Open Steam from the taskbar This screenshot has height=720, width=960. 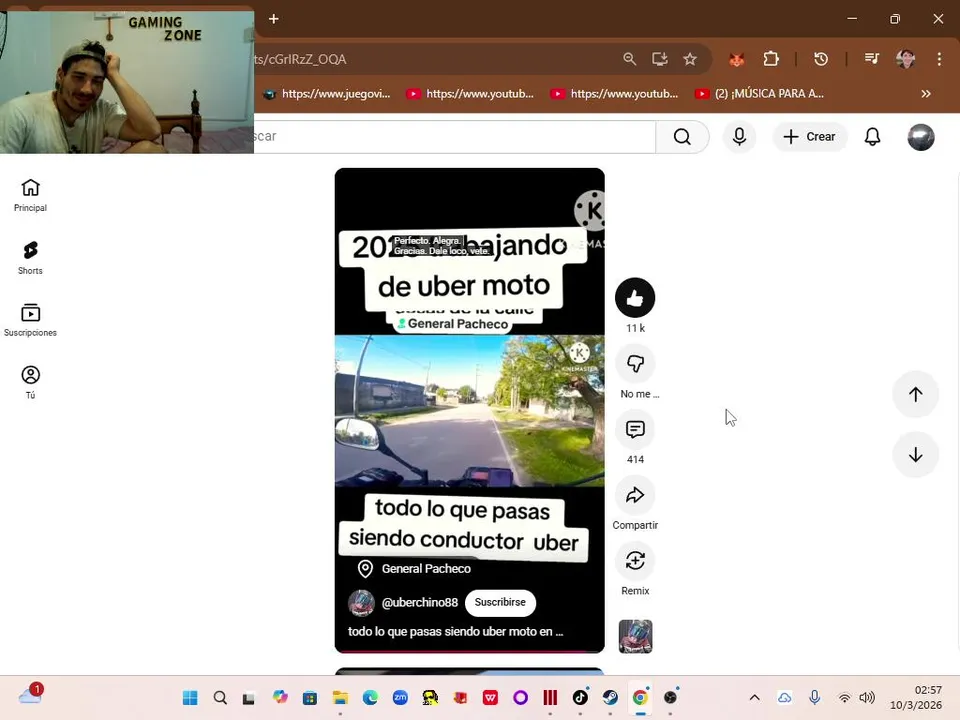[x=610, y=698]
